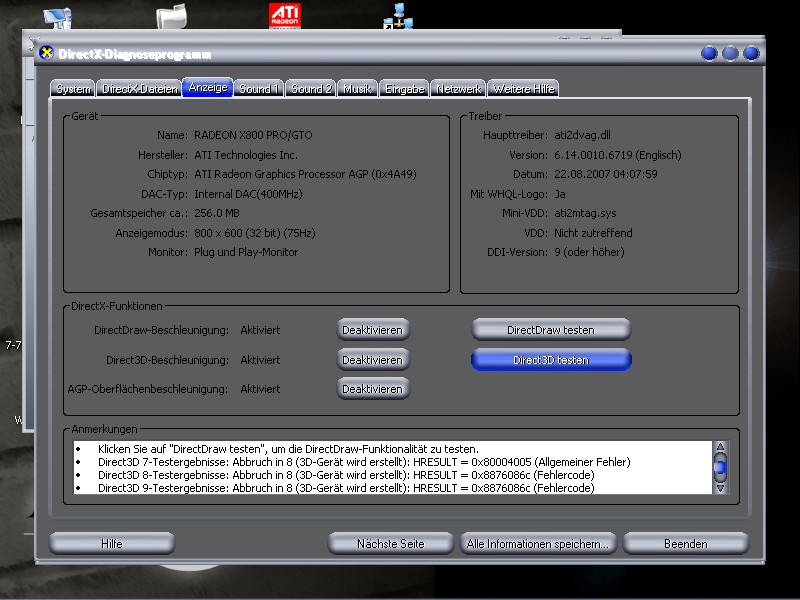800x600 pixels.
Task: Click the DirectX logo in title bar
Action: tap(46, 53)
